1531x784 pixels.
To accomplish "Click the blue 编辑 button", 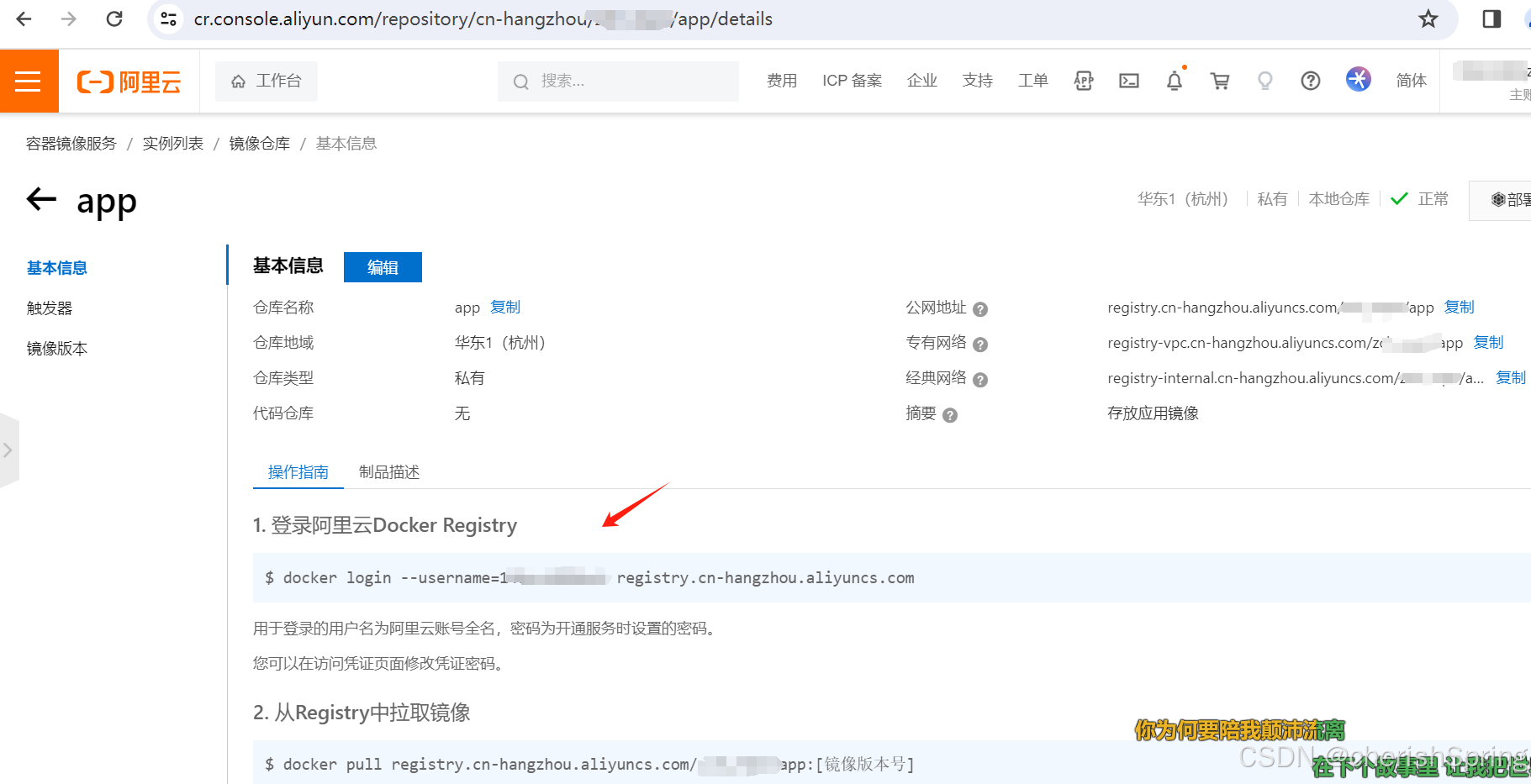I will [383, 267].
